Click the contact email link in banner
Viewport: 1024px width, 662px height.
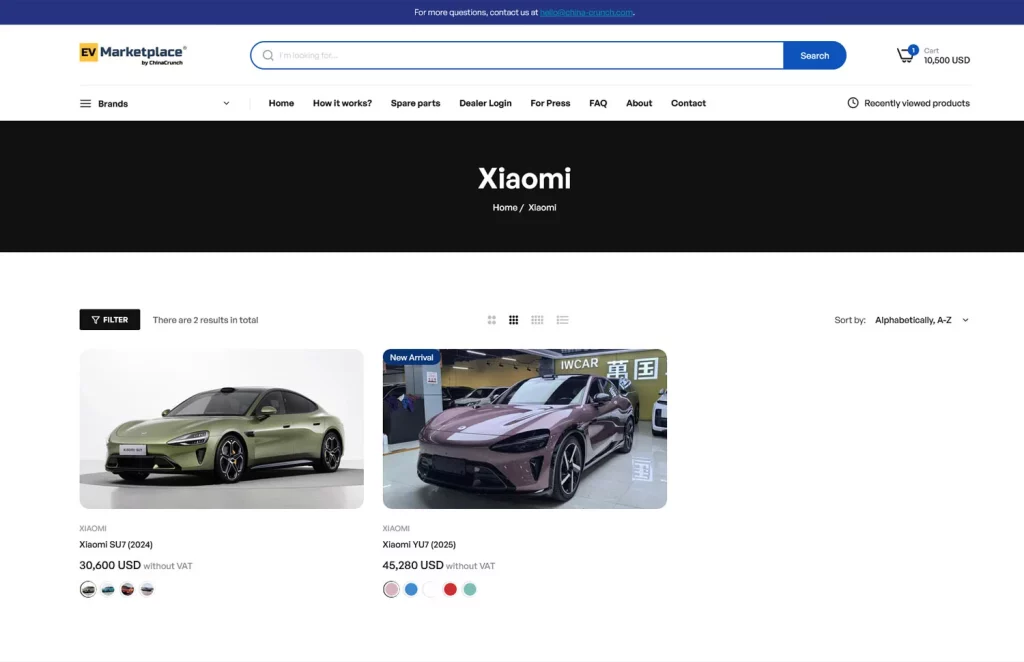[x=586, y=12]
